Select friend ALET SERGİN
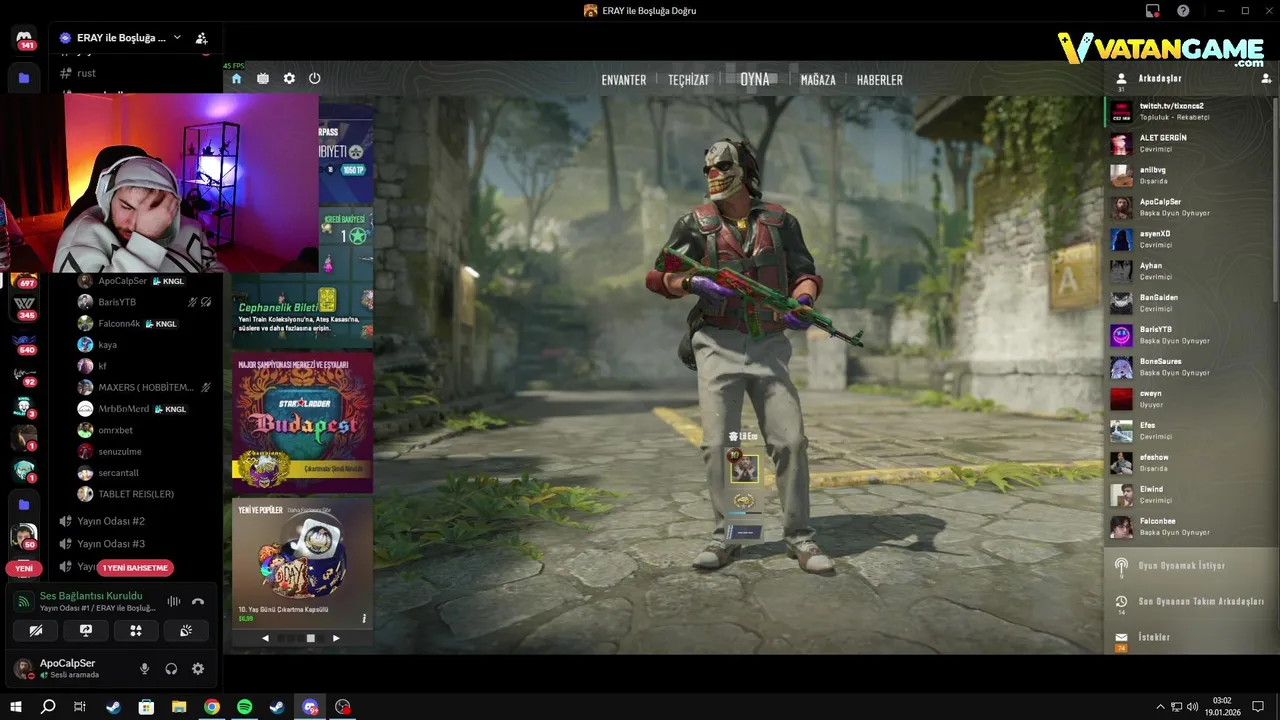Screen dimensions: 1280x720 (1190, 143)
